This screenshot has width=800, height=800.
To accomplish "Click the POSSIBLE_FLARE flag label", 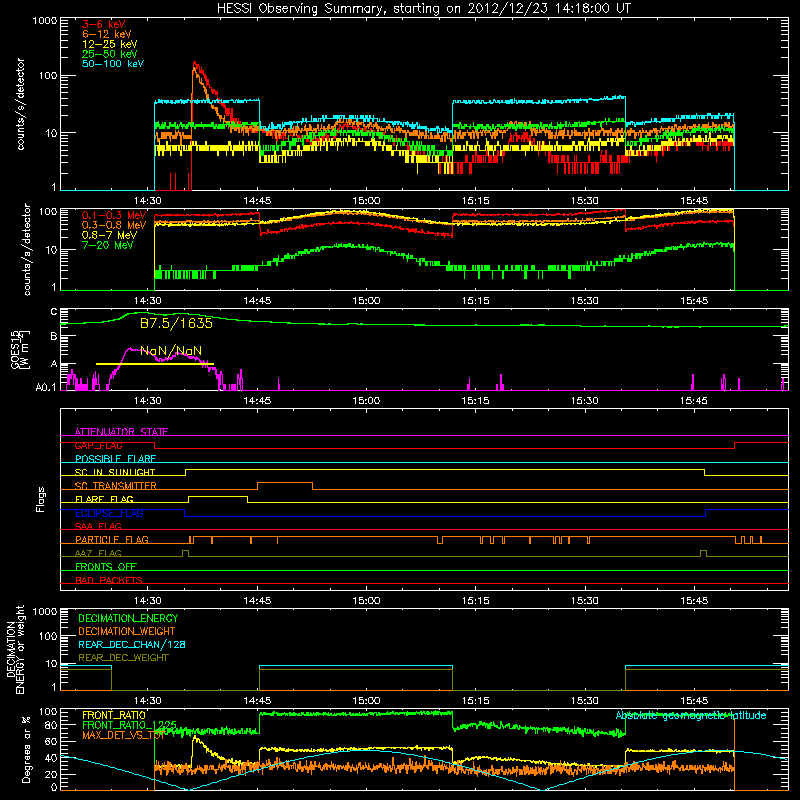I will (x=115, y=459).
